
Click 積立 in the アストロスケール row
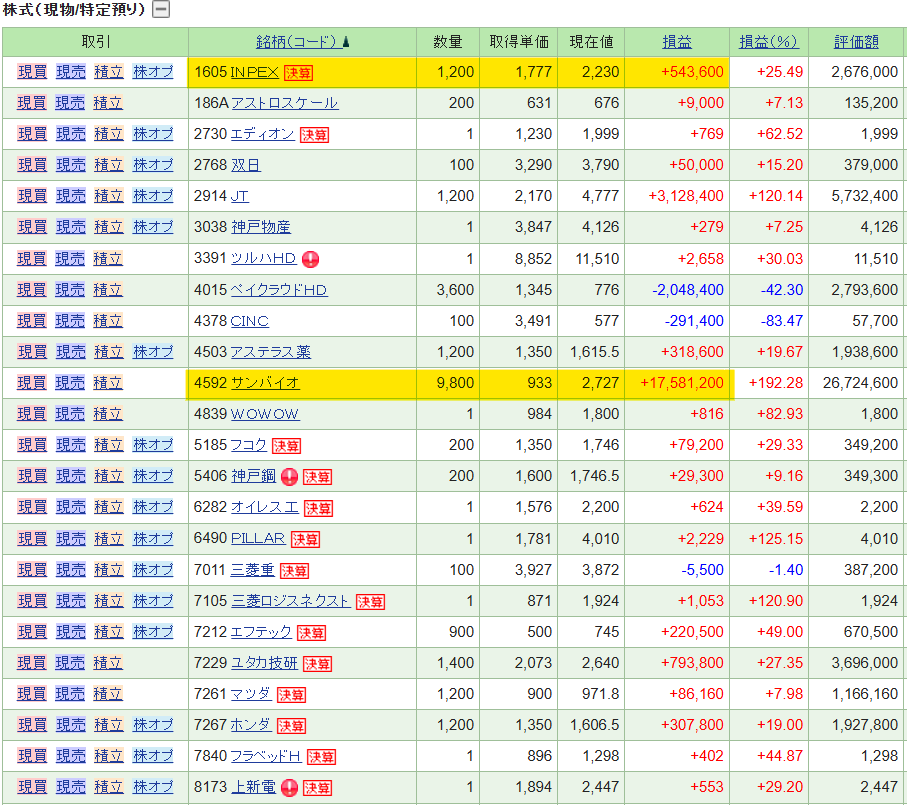point(108,103)
